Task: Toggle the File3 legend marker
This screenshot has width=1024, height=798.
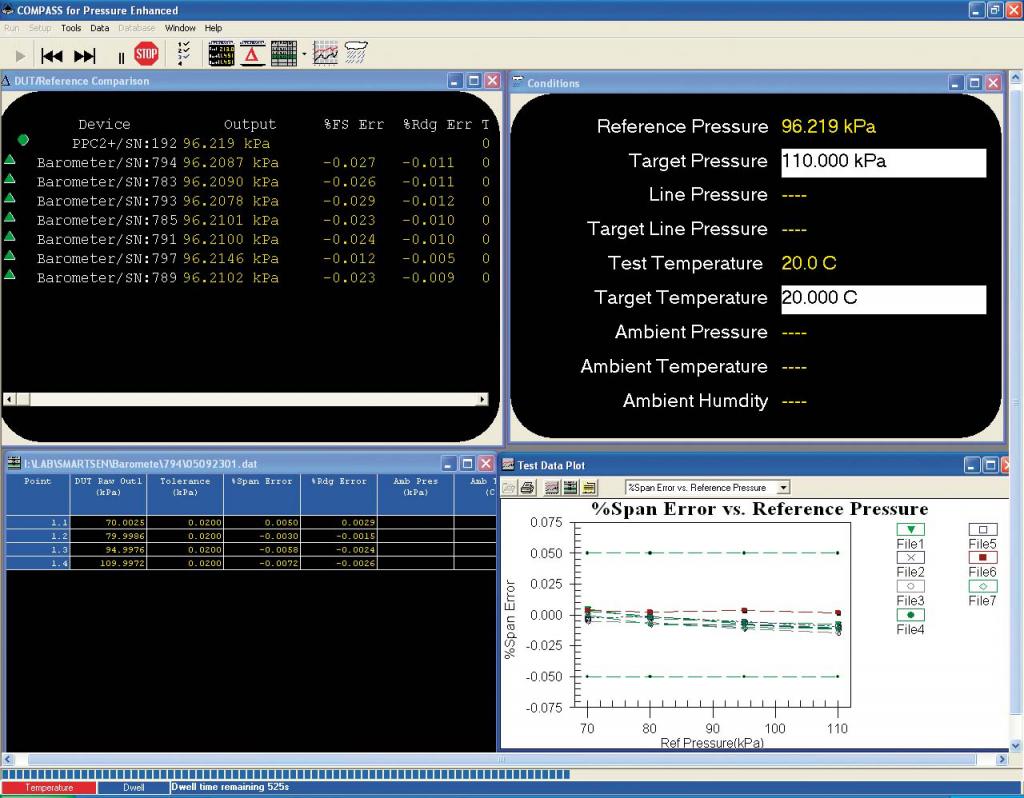Action: tap(910, 586)
